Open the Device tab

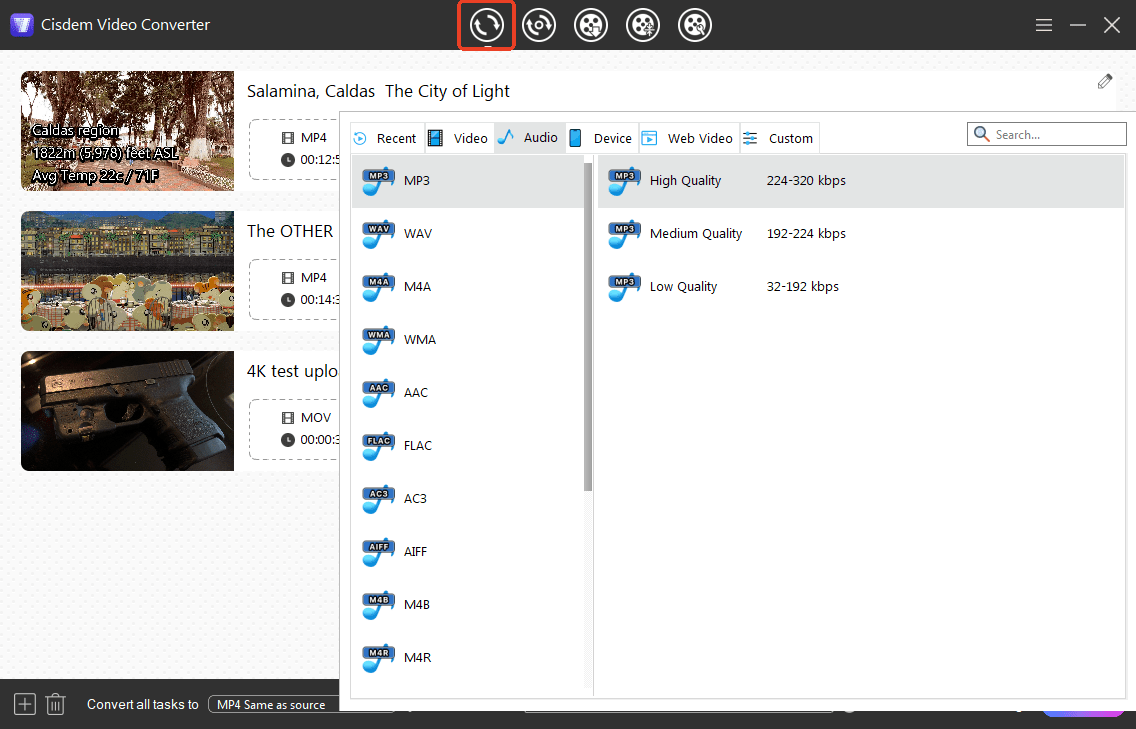click(x=602, y=138)
